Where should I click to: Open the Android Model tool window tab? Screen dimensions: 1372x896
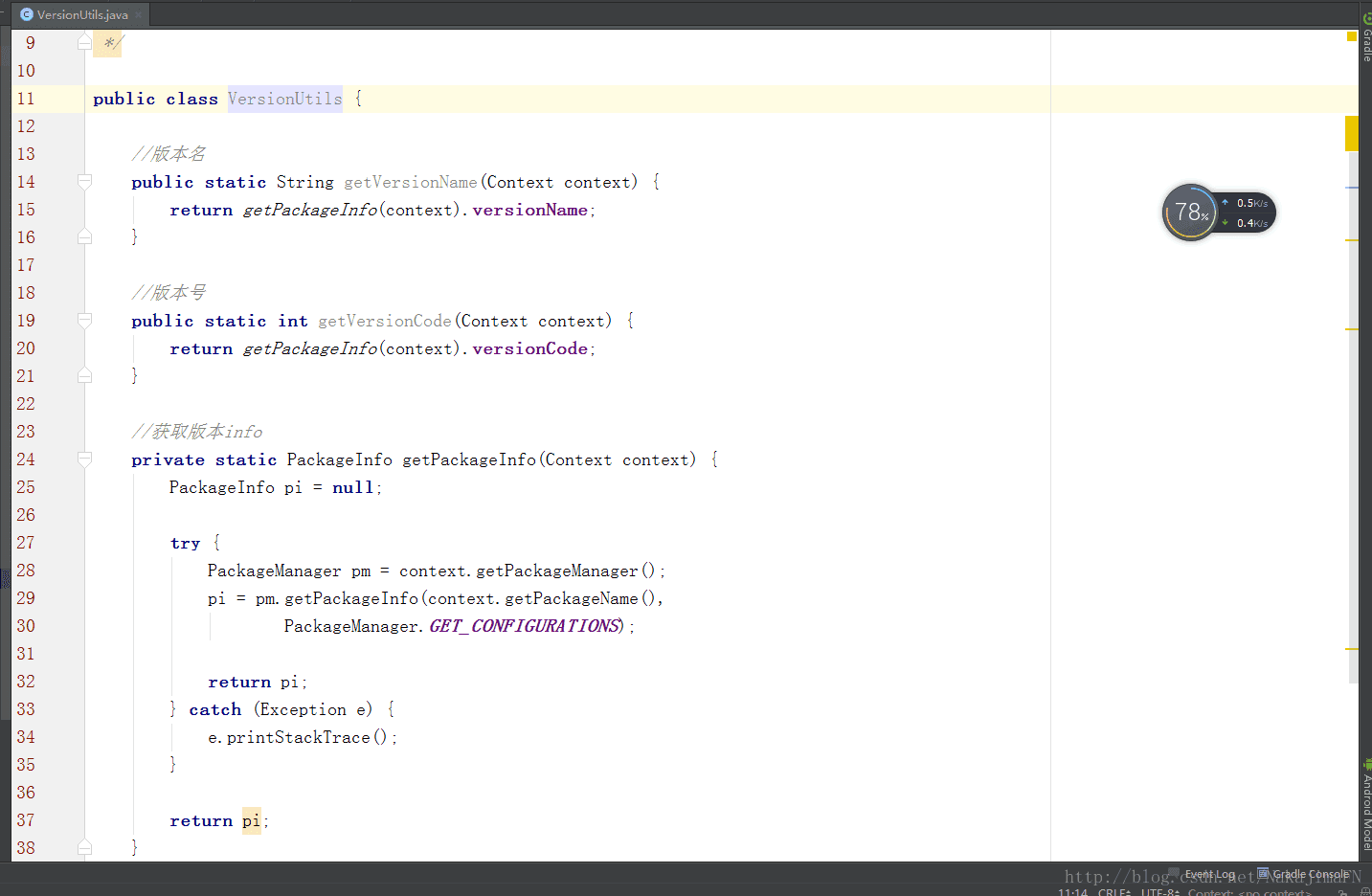tap(1366, 804)
